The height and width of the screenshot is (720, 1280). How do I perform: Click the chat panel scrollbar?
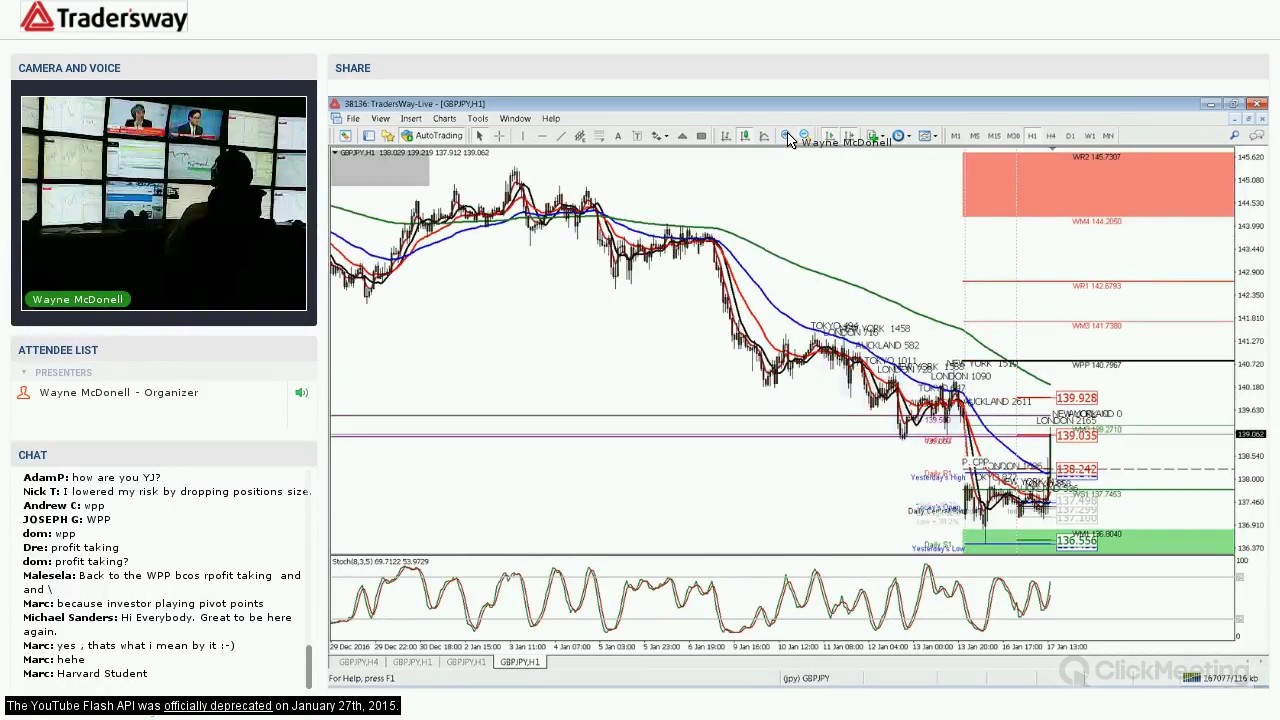pos(309,667)
